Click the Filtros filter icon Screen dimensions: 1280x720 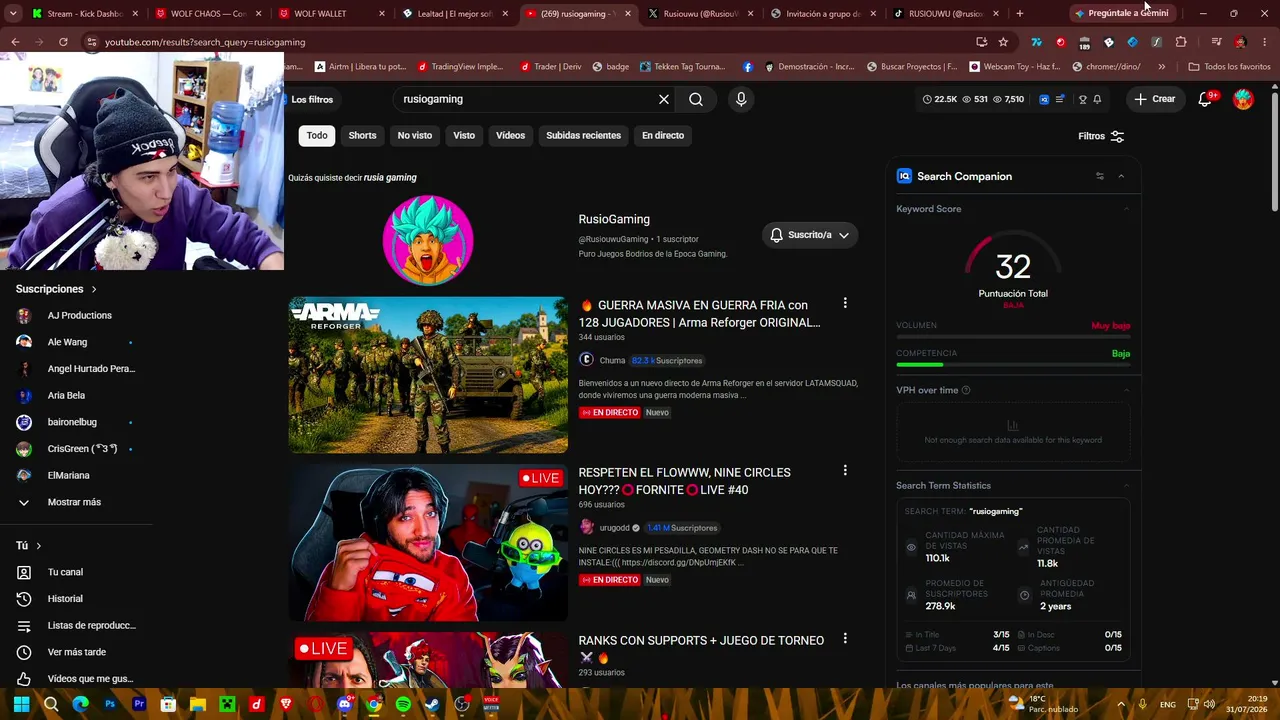tap(1118, 136)
